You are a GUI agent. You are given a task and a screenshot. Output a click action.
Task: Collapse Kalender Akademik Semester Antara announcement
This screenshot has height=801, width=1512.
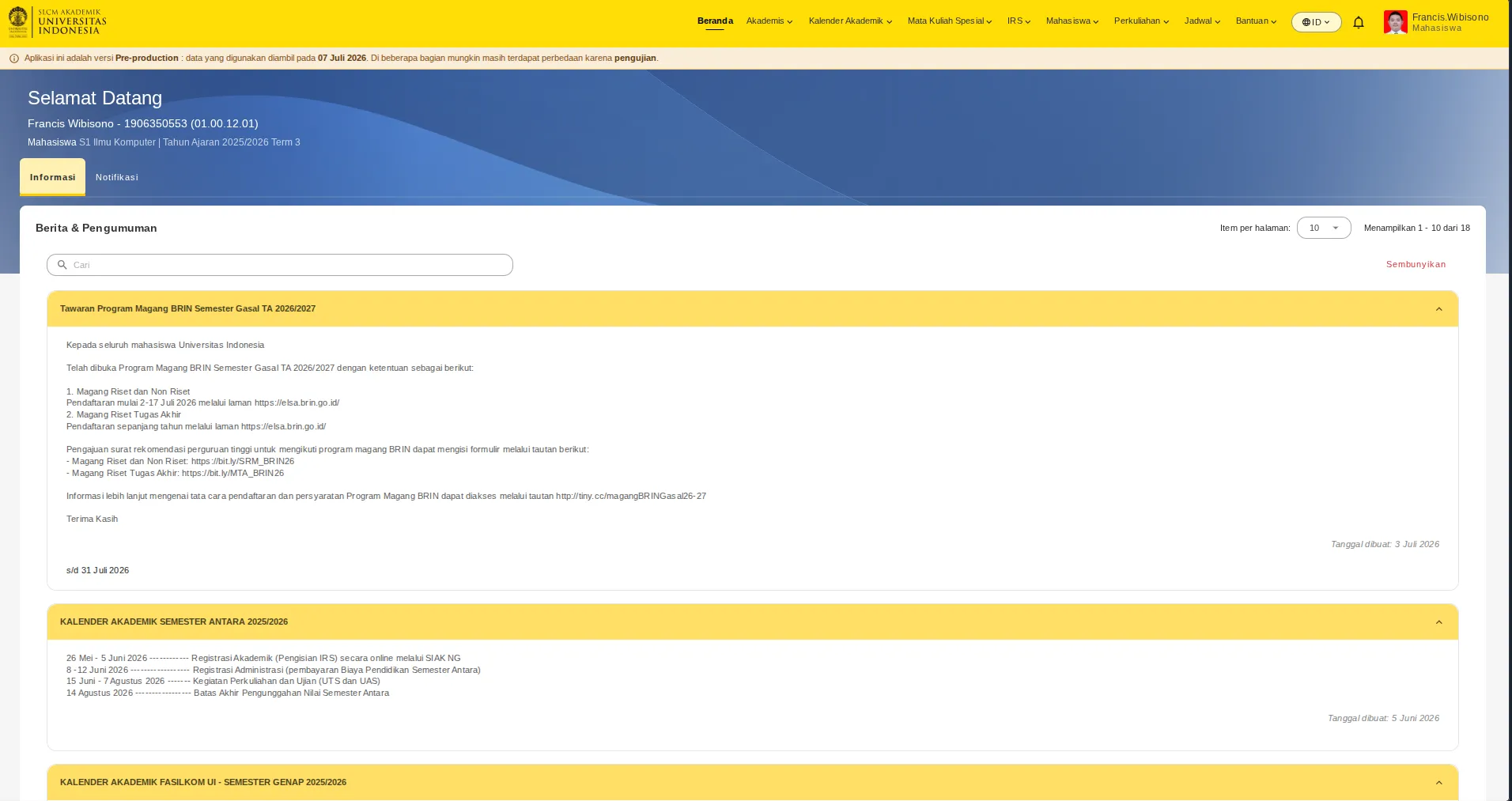pos(1438,622)
